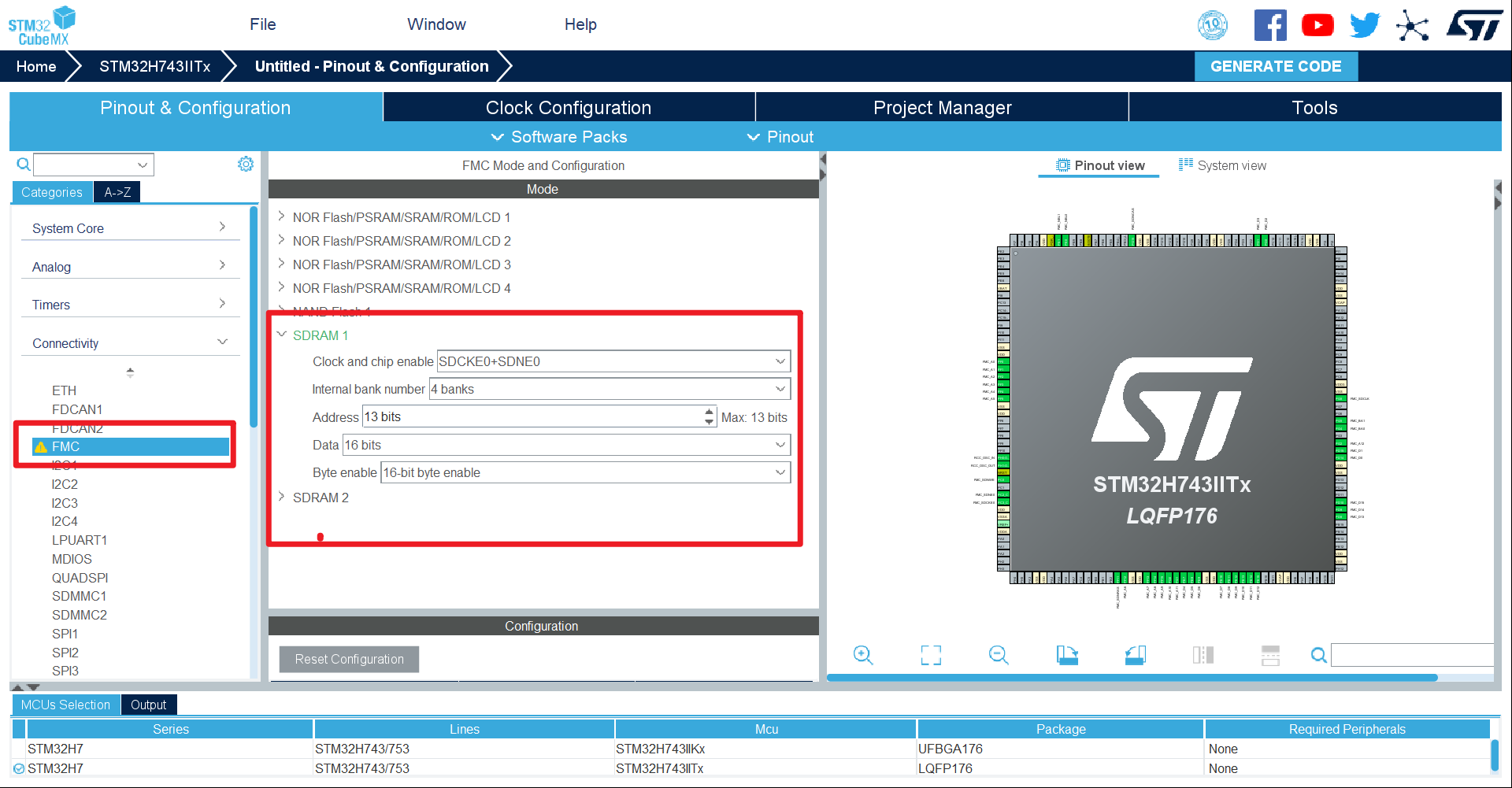Viewport: 1512px width, 788px height.
Task: Open the STM32CubeMX YouTube channel icon
Action: [1317, 24]
